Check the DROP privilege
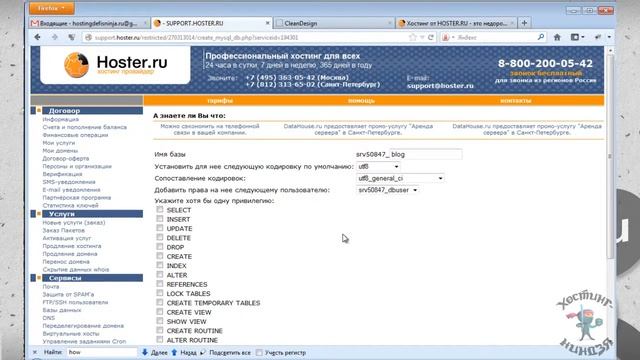640x360 pixels. click(x=160, y=247)
